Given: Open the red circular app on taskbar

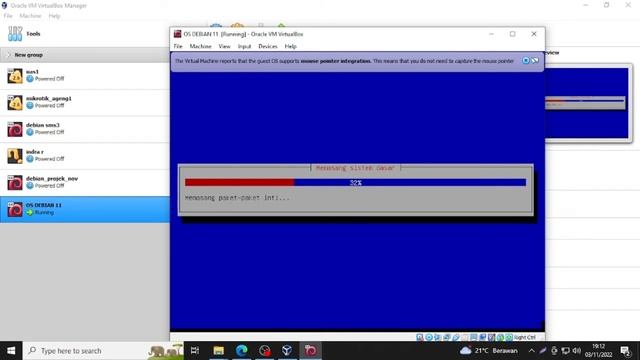Looking at the screenshot, I should (x=264, y=351).
